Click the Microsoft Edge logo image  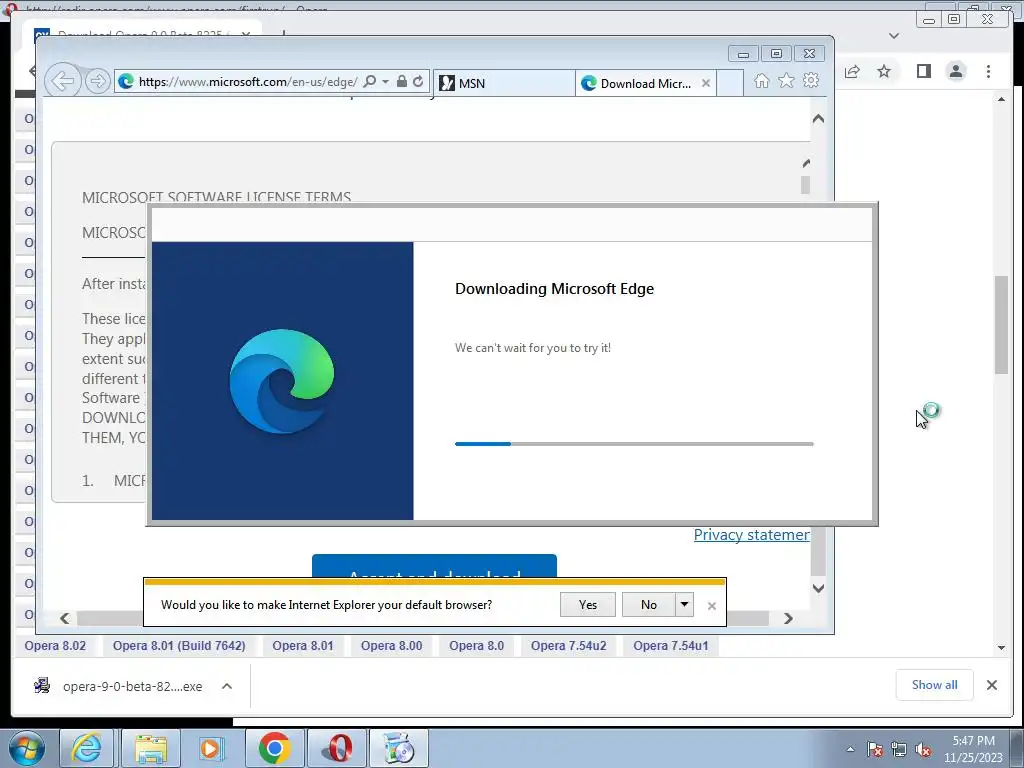282,381
